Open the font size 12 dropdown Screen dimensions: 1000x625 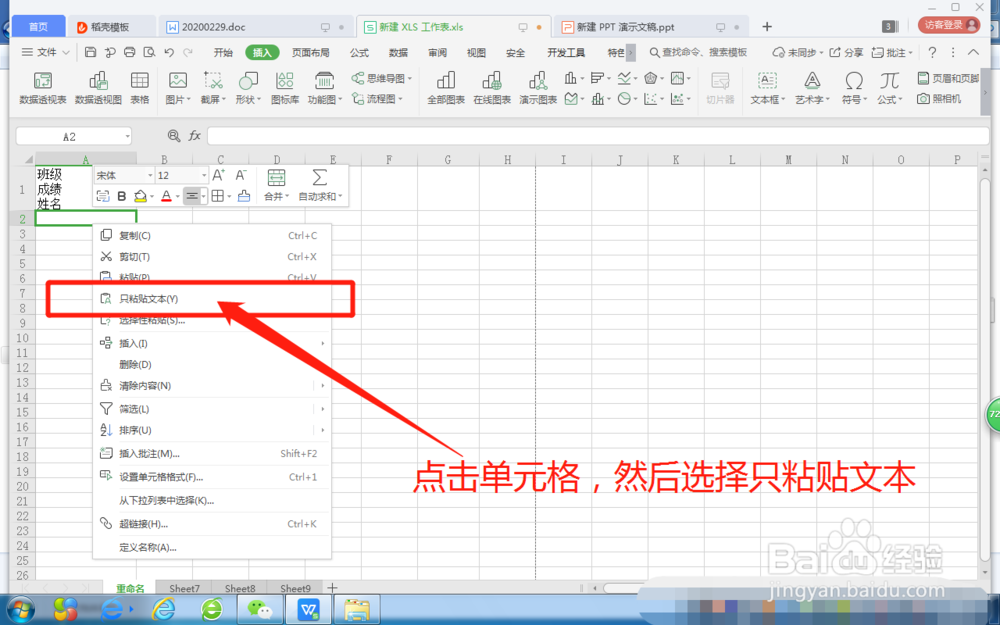[x=203, y=175]
